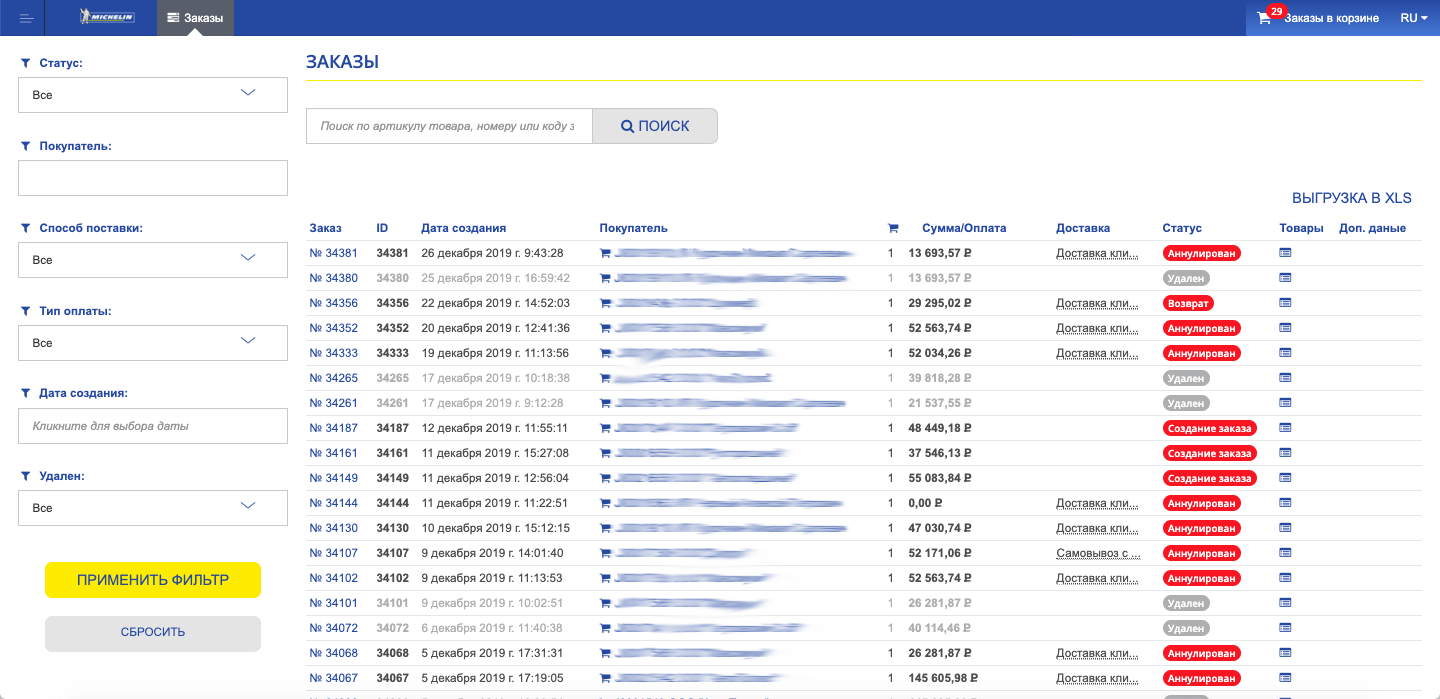Click Самовывоз delivery text for order 34107
The image size is (1440, 699).
click(x=1098, y=553)
